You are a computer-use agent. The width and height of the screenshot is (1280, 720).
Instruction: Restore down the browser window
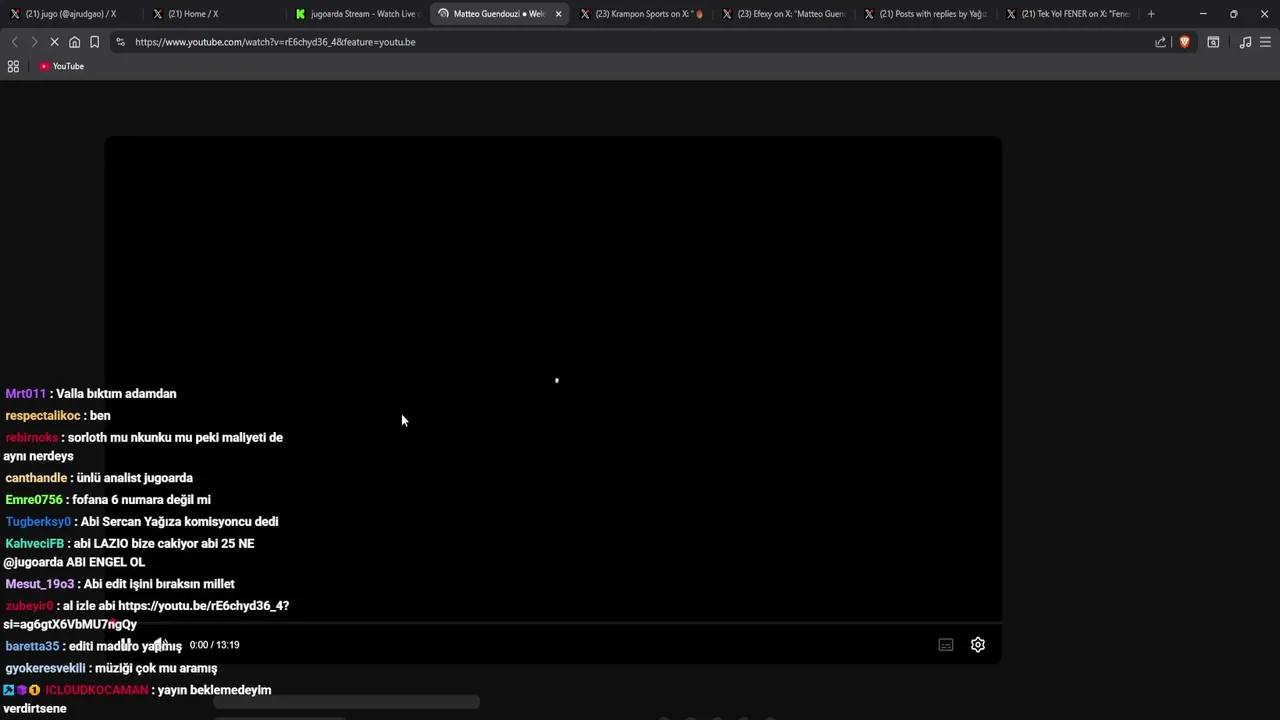click(x=1234, y=14)
